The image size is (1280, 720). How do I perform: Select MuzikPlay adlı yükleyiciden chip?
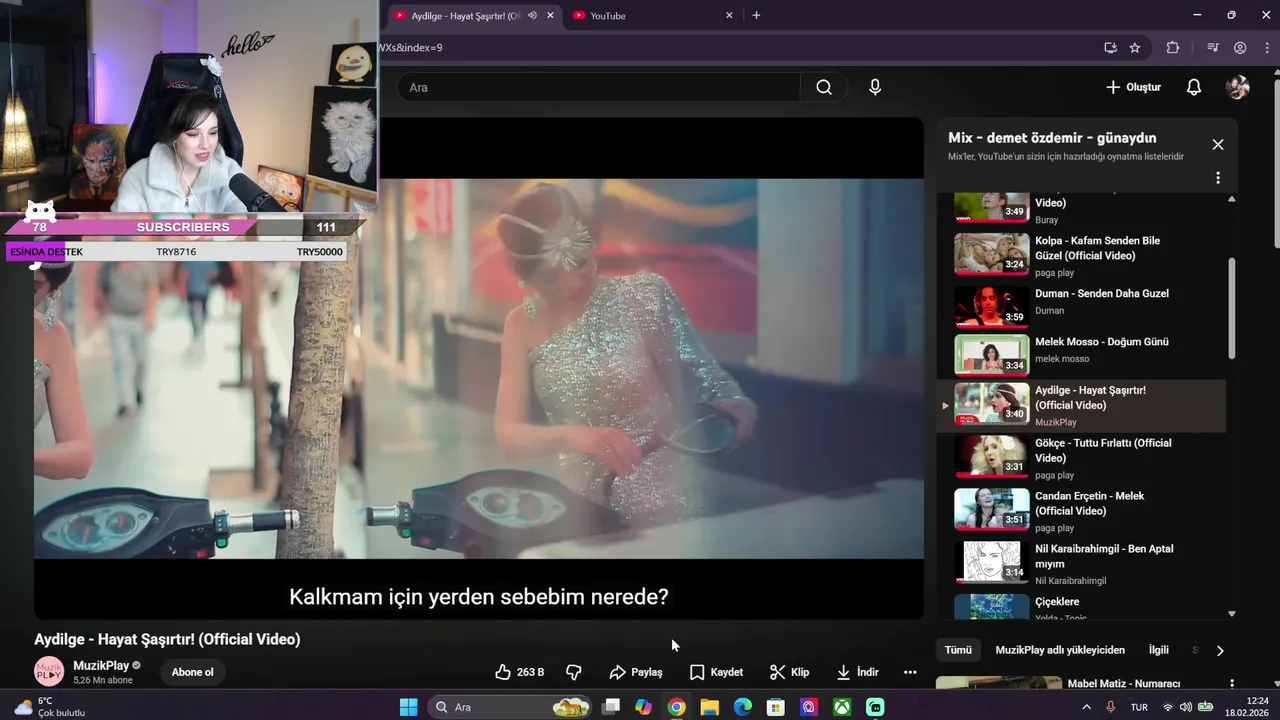1060,650
